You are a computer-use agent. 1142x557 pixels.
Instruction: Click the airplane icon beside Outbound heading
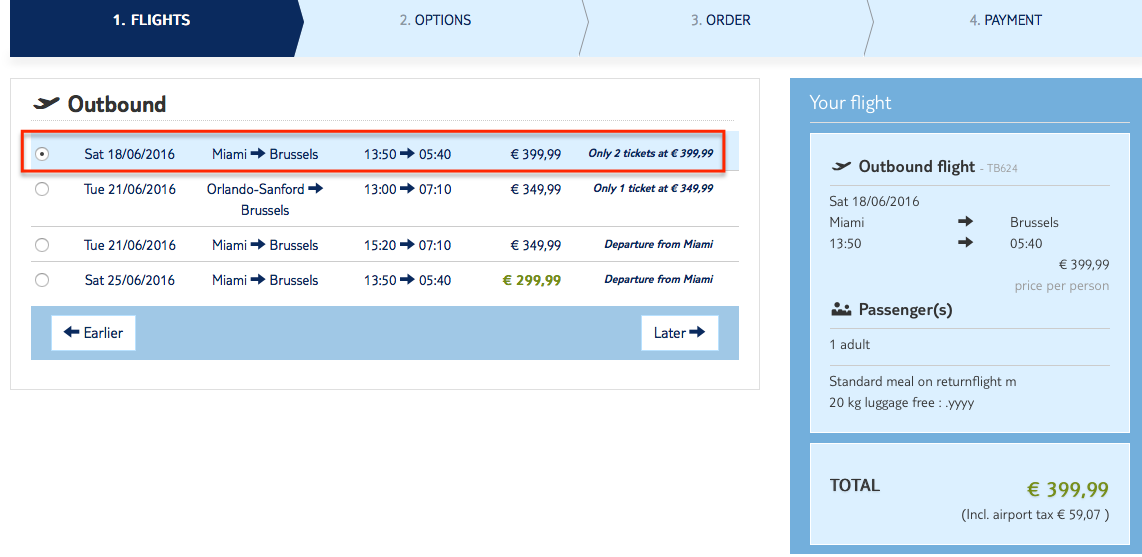click(46, 103)
